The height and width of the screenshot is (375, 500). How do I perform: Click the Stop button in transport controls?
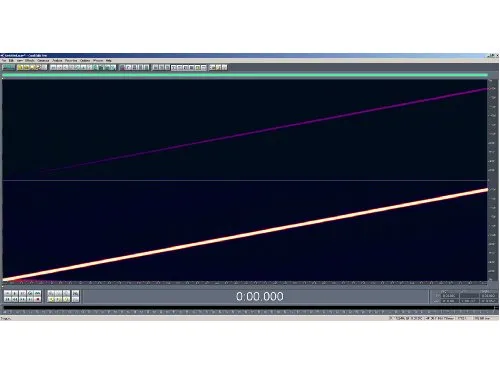pos(7,293)
